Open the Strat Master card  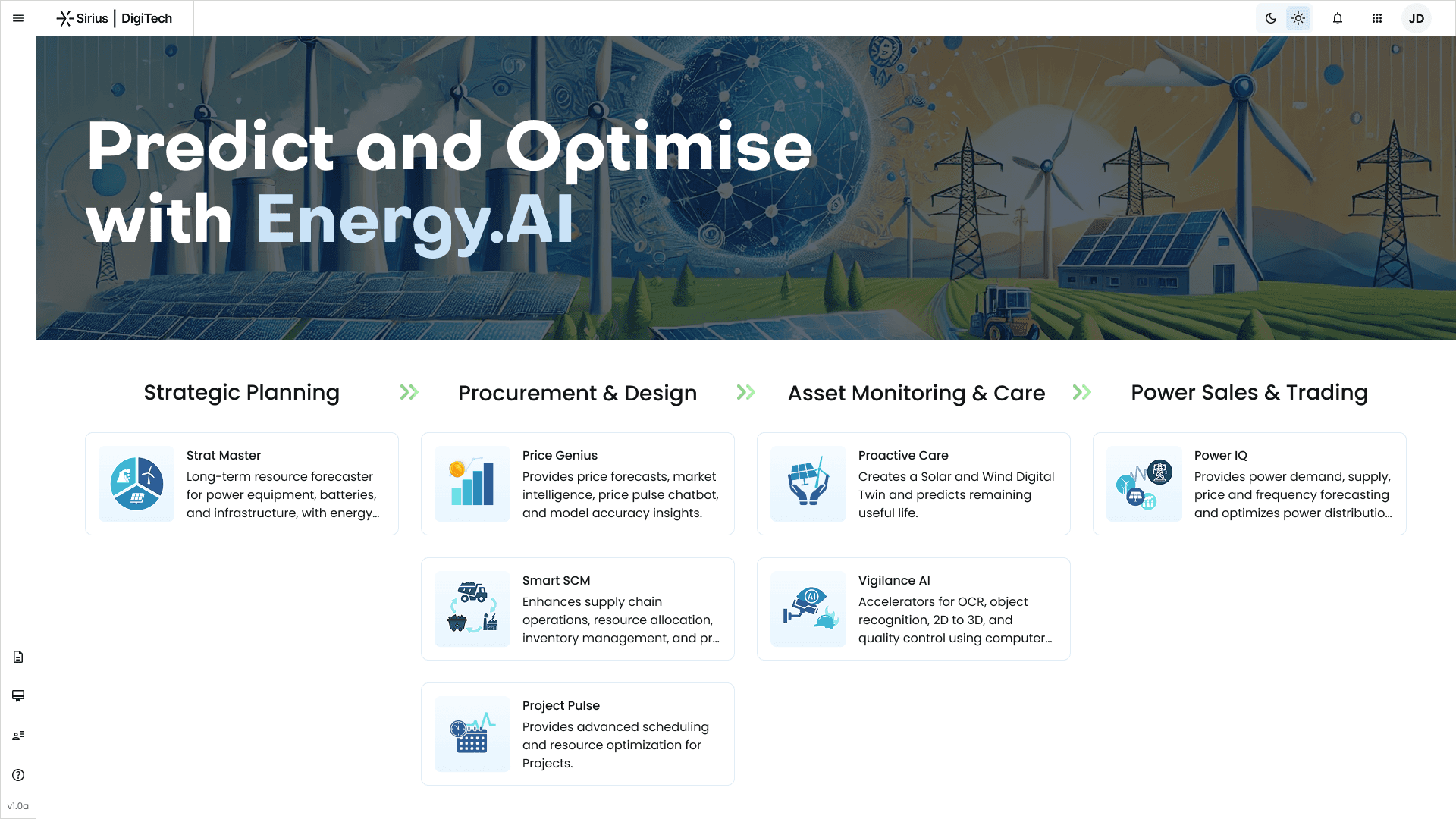(x=242, y=484)
